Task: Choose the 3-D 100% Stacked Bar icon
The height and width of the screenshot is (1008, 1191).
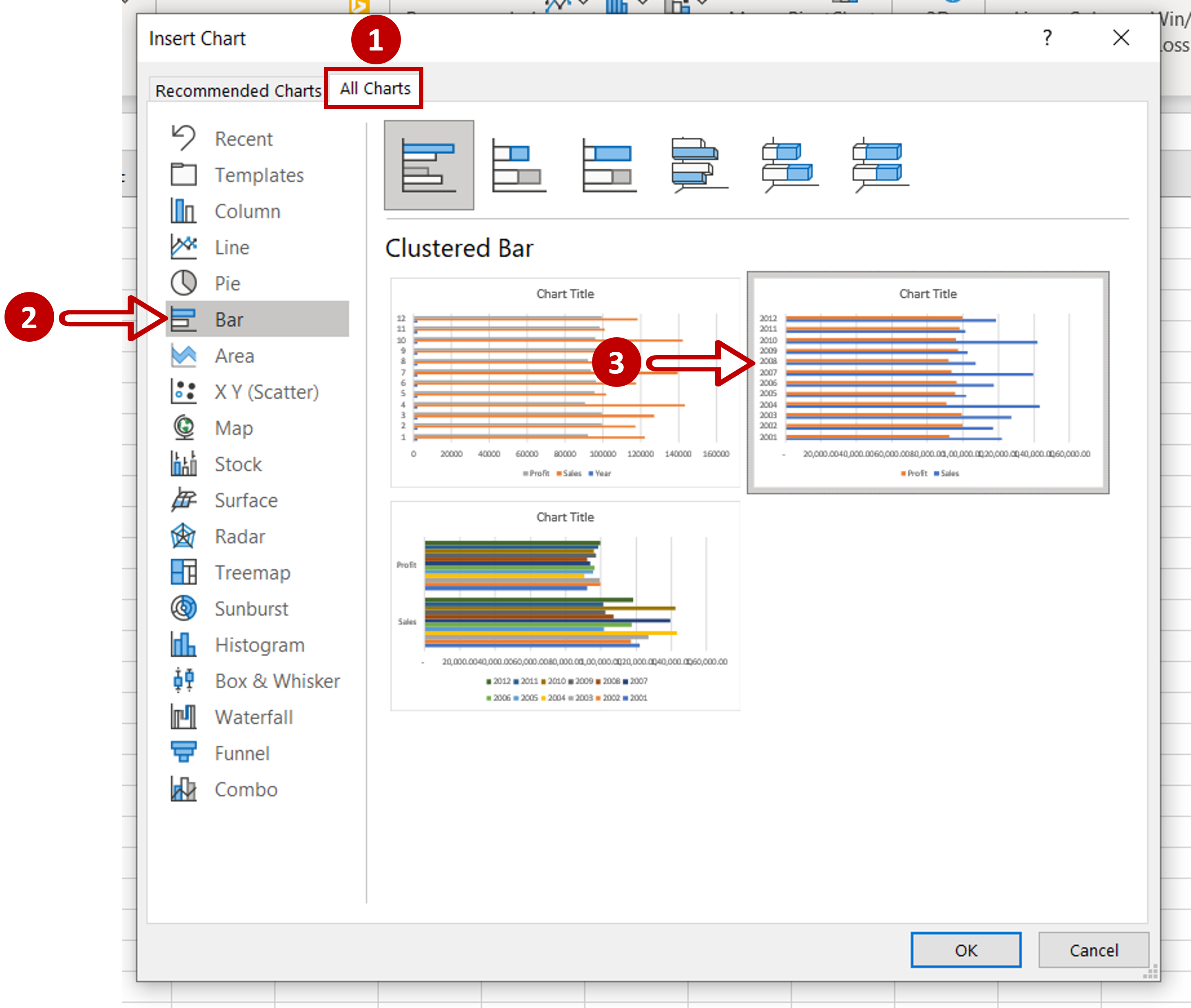Action: pos(879,165)
